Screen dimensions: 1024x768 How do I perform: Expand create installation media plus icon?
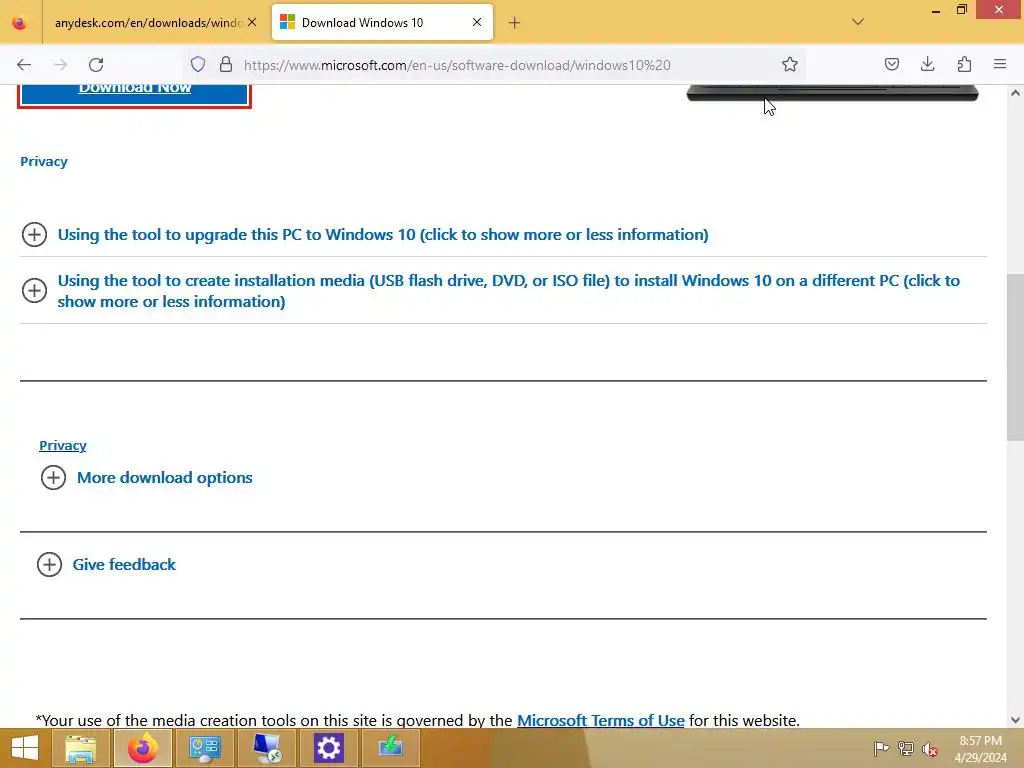point(35,291)
